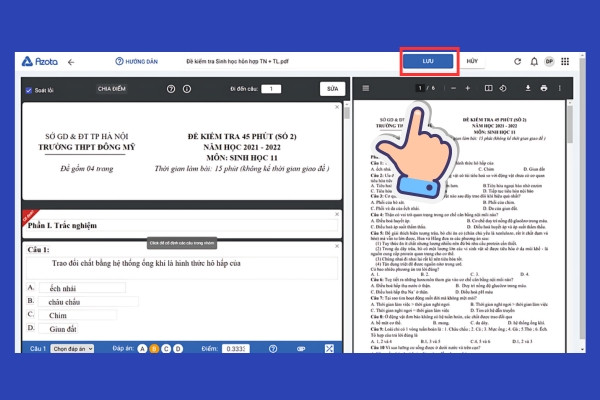Click the link icon in Câu 1 bar

(301, 349)
